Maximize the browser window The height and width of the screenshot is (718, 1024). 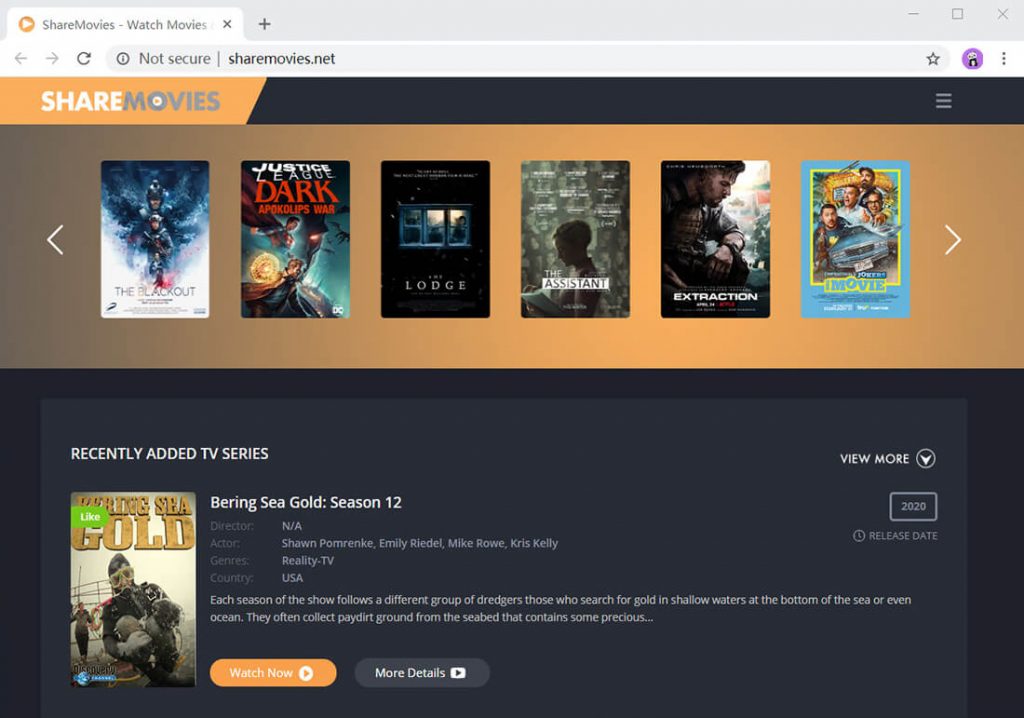[x=957, y=14]
